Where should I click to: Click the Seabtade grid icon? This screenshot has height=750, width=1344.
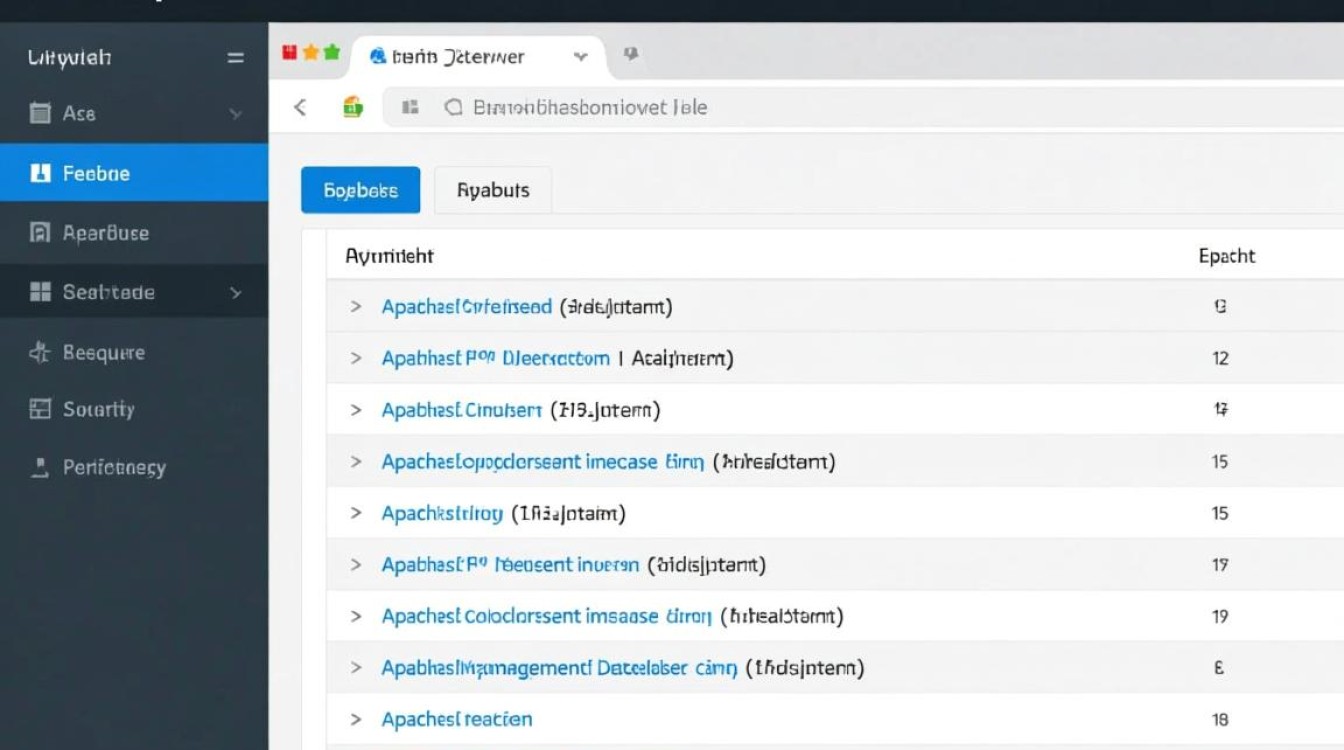pos(40,292)
